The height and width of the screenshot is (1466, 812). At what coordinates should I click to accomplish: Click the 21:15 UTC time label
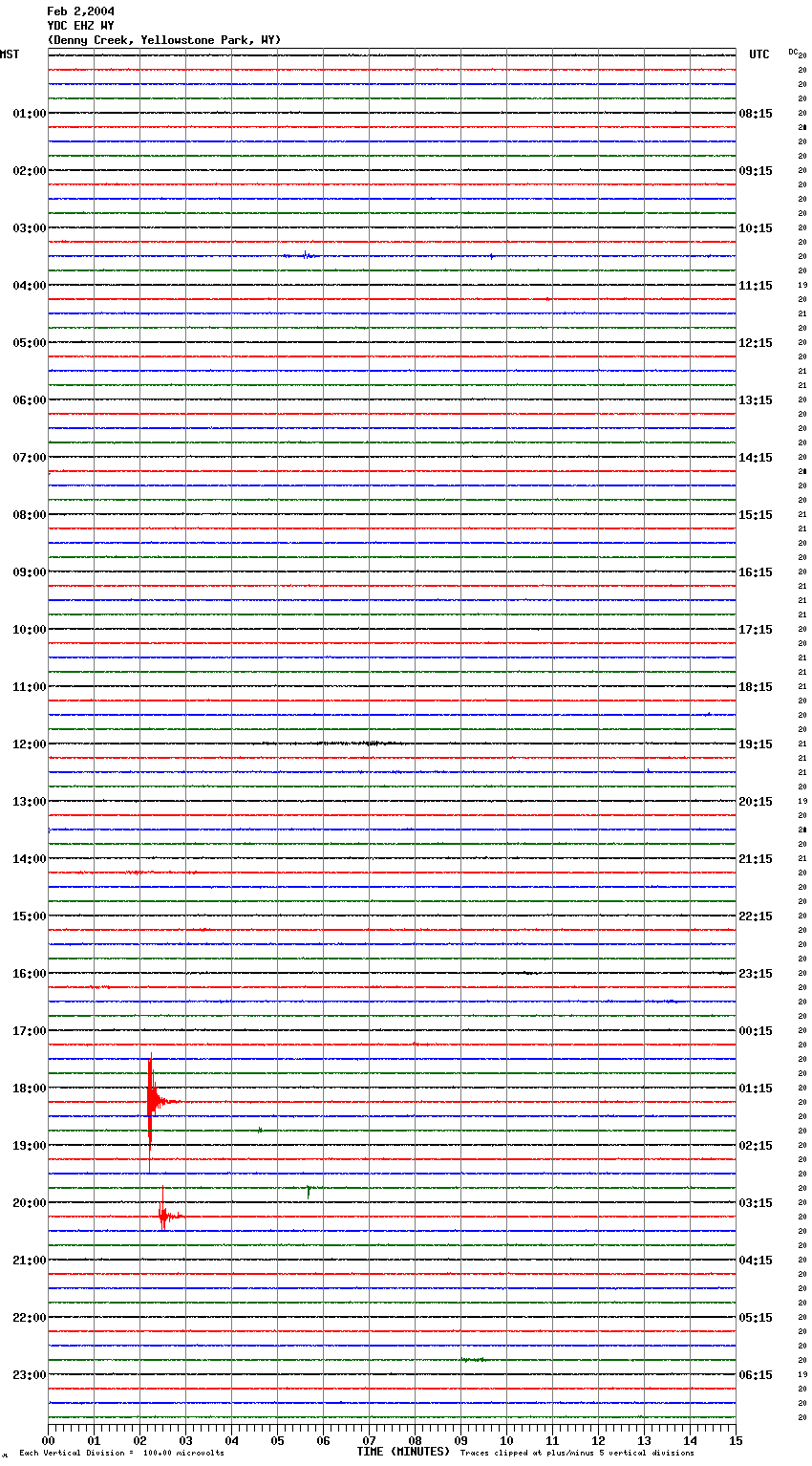[x=756, y=859]
